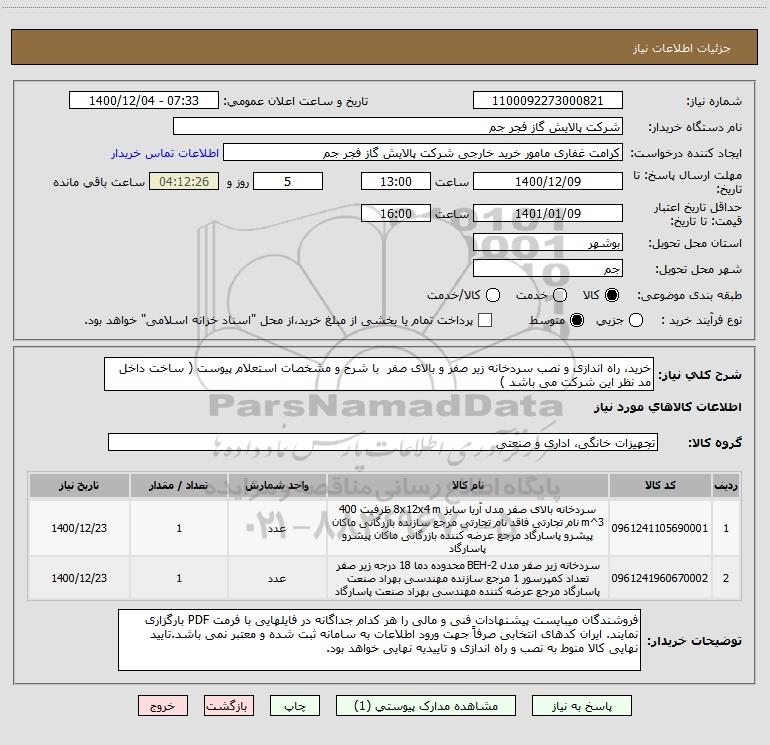Click the چاپ print button
Viewport: 770px width, 745px height.
tap(295, 706)
